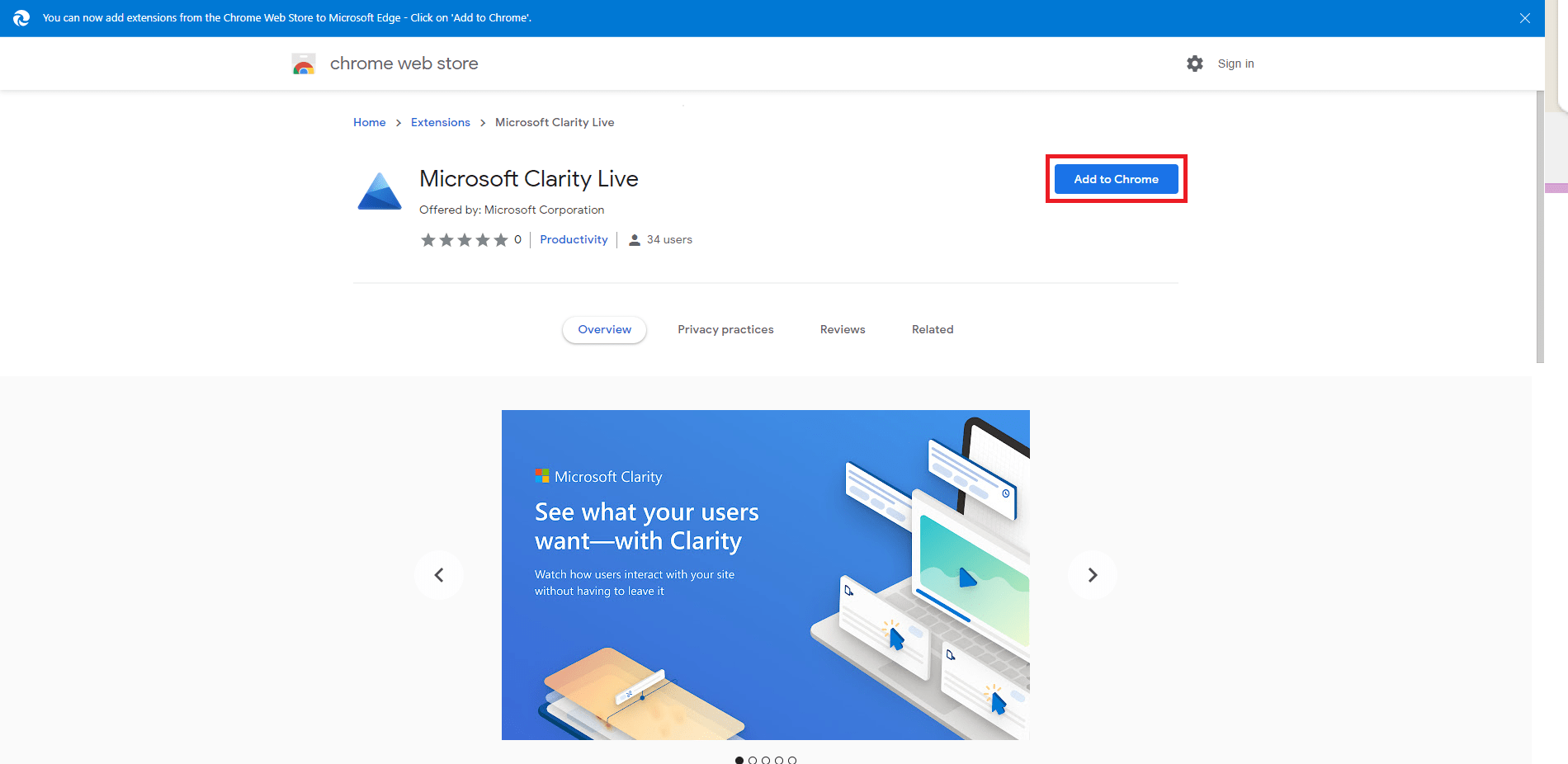Click the users person icon

click(x=635, y=240)
